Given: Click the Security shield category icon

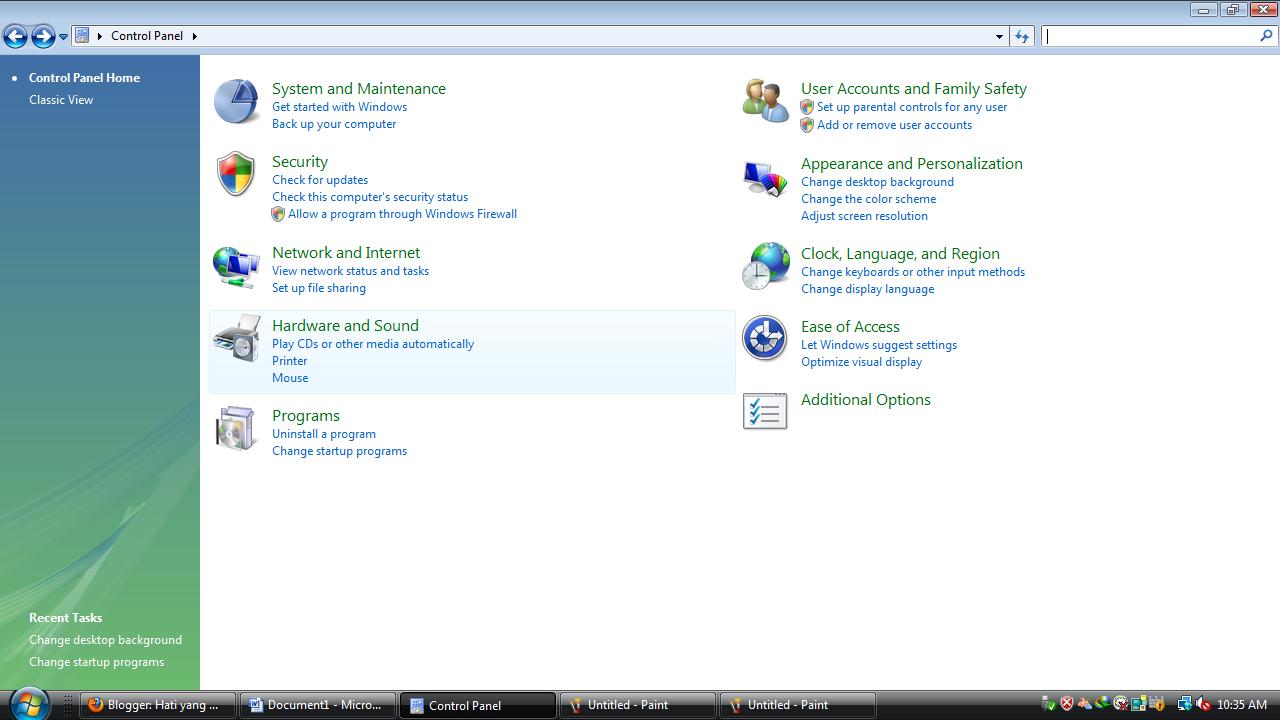Looking at the screenshot, I should point(236,174).
